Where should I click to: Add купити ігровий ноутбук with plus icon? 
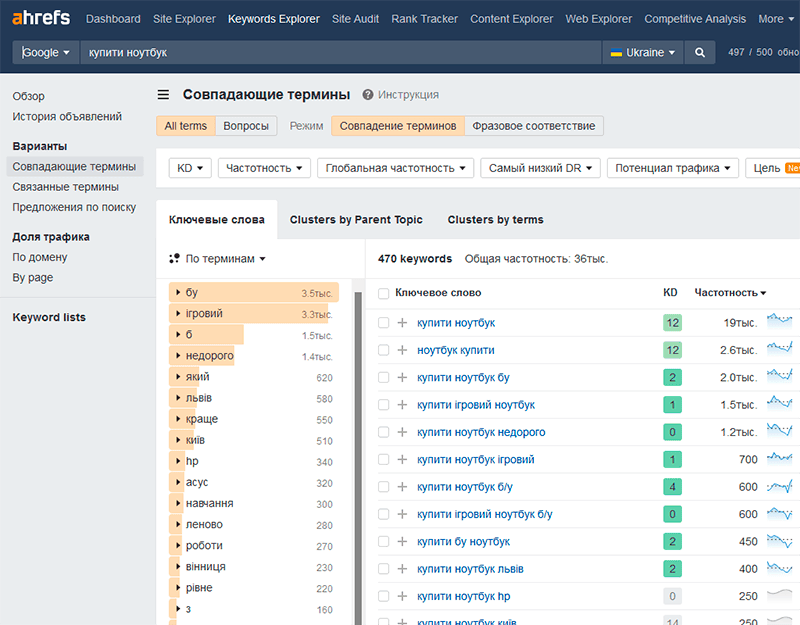click(403, 405)
